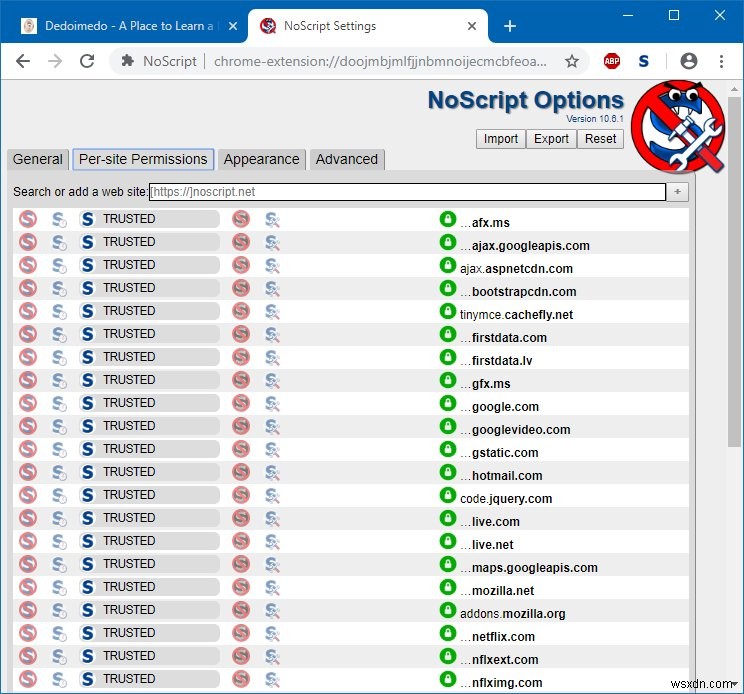Image resolution: width=744 pixels, height=694 pixels.
Task: Set gfx.ms to CUSTOM preset
Action: [272, 380]
